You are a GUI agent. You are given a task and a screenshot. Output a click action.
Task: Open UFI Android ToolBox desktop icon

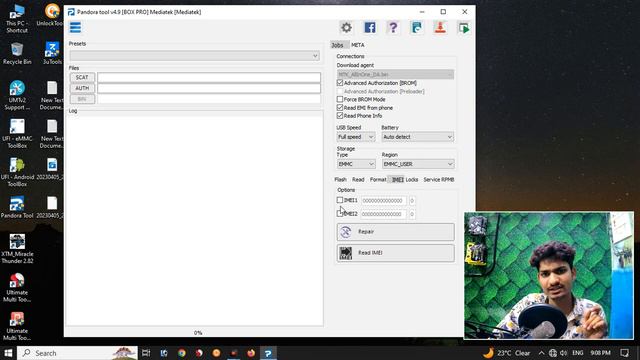pyautogui.click(x=17, y=172)
